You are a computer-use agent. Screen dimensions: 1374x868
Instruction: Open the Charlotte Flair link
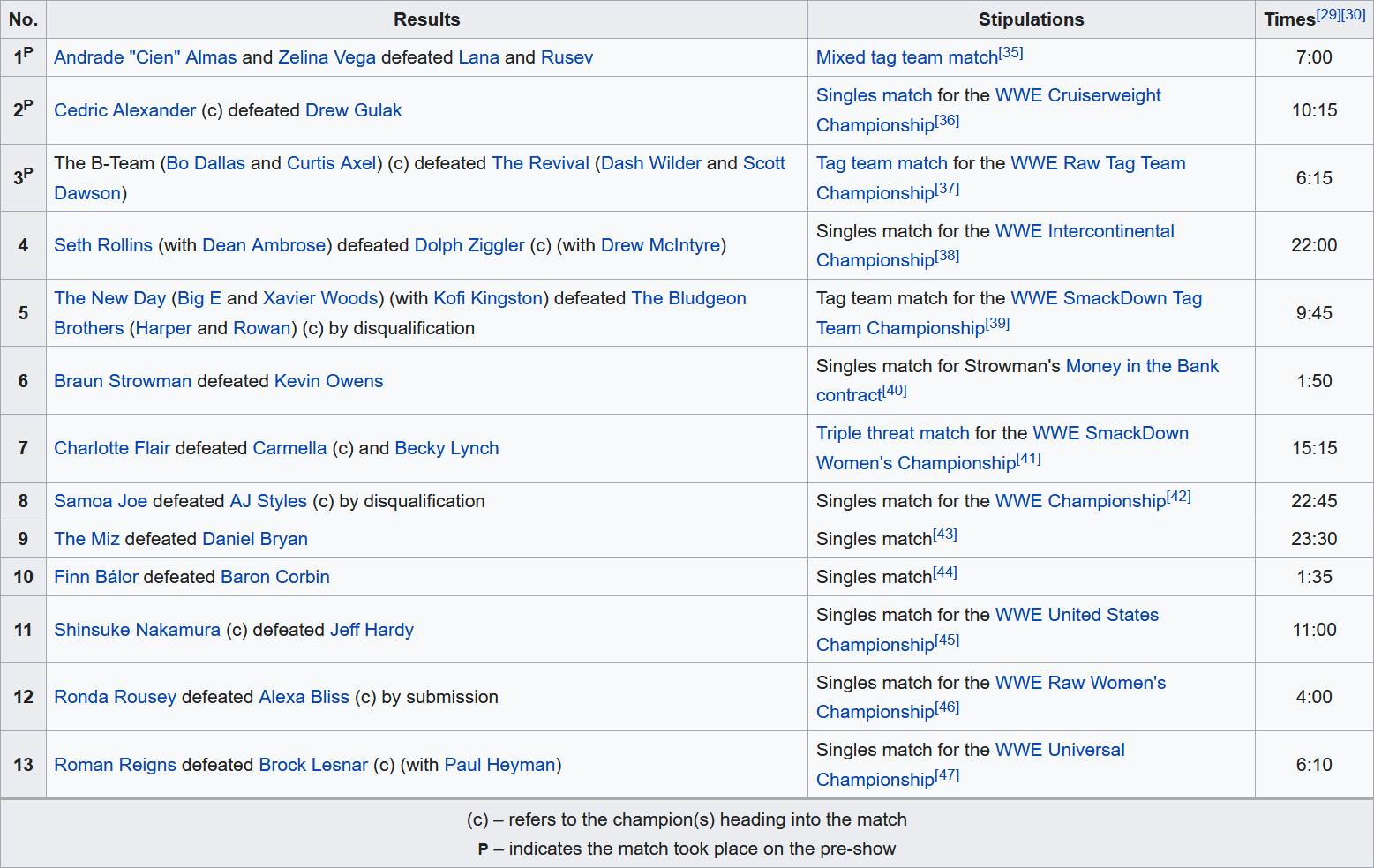coord(111,448)
